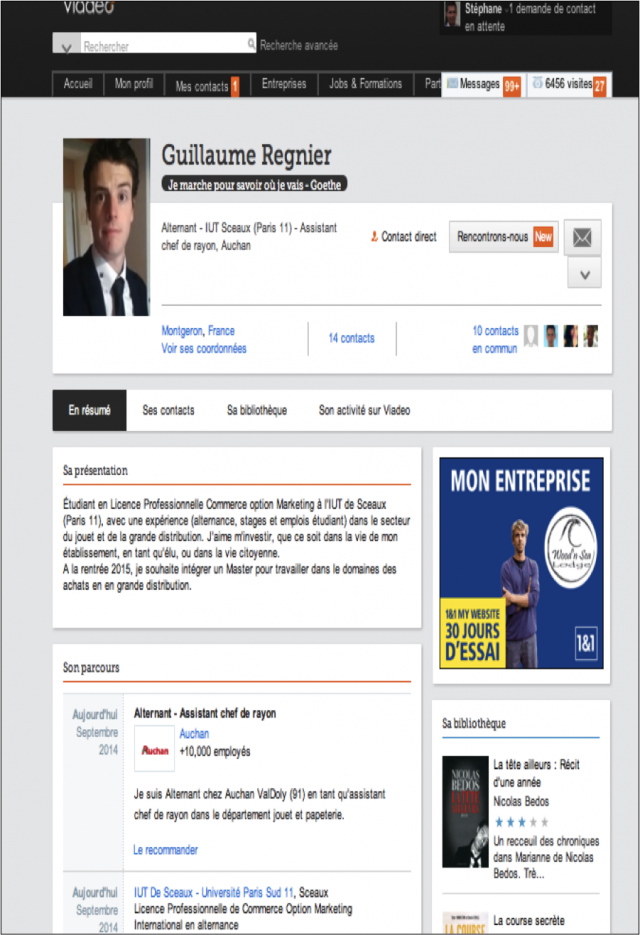
Task: Switch to the Ses contacts tab
Action: [168, 410]
